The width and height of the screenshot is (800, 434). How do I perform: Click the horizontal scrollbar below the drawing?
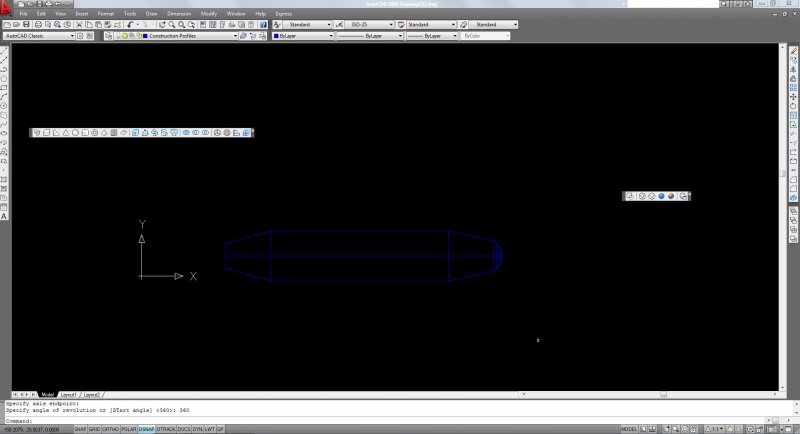click(648, 394)
